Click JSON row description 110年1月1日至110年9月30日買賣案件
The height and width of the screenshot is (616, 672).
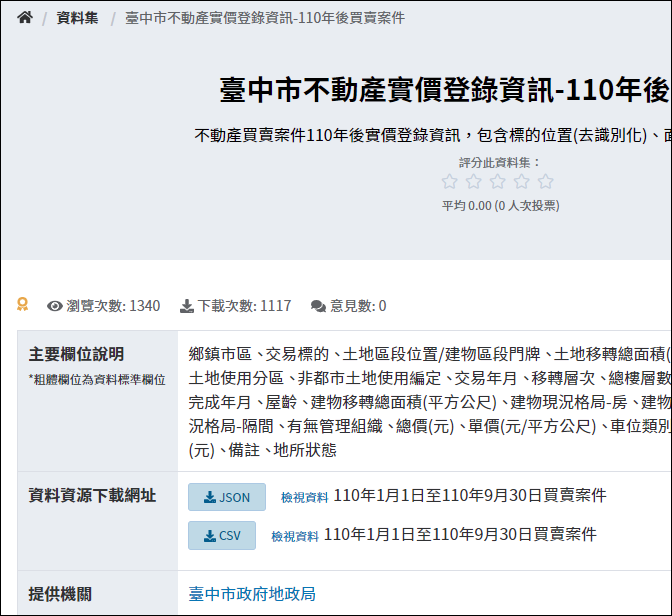click(470, 496)
